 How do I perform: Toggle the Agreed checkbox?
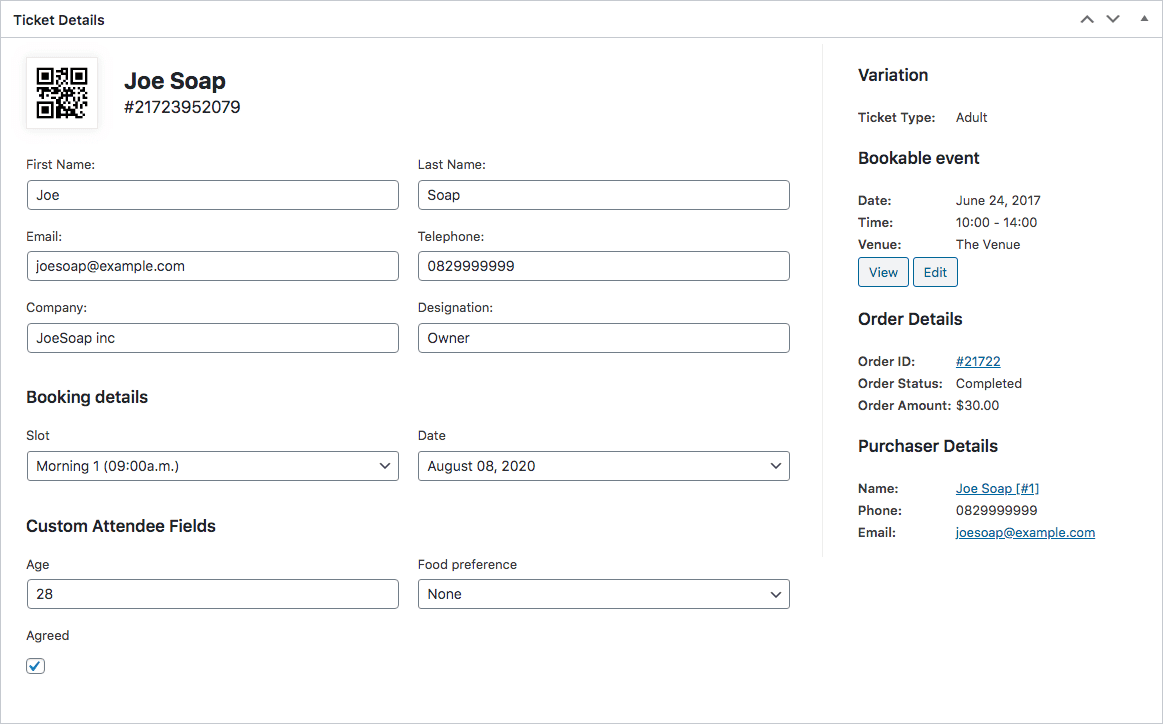(35, 665)
